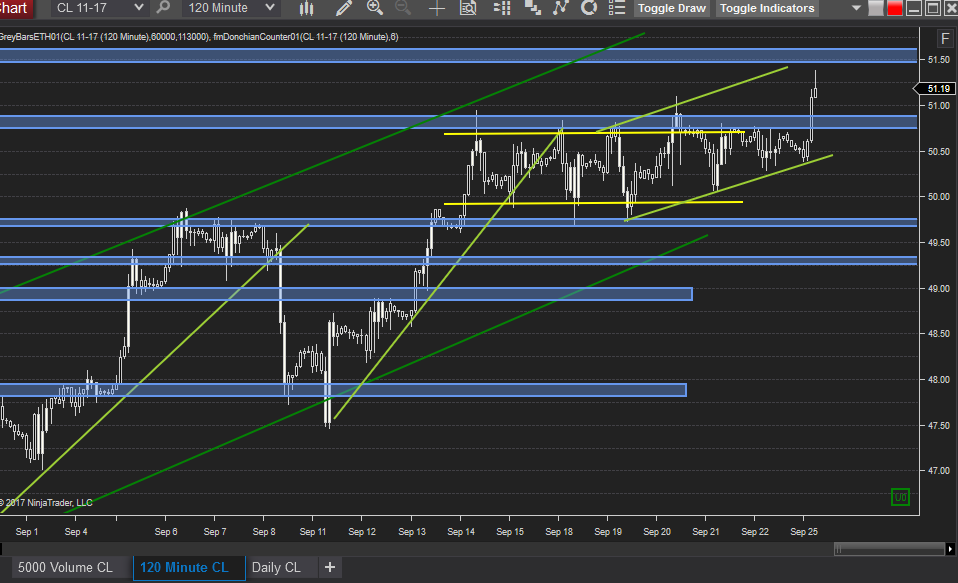
Task: Minimize the chart window
Action: tap(913, 8)
